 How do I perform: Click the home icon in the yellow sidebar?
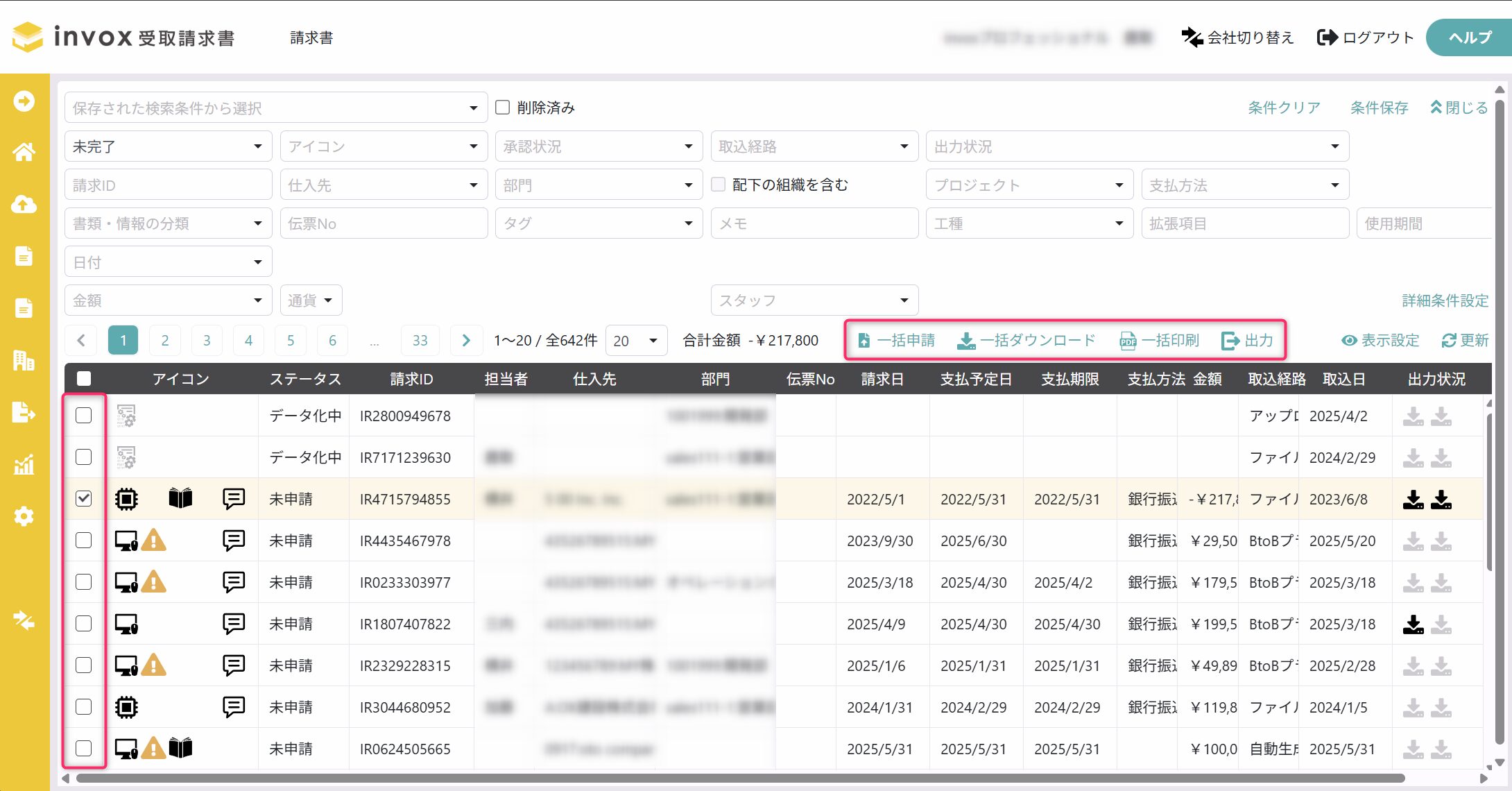(x=24, y=151)
